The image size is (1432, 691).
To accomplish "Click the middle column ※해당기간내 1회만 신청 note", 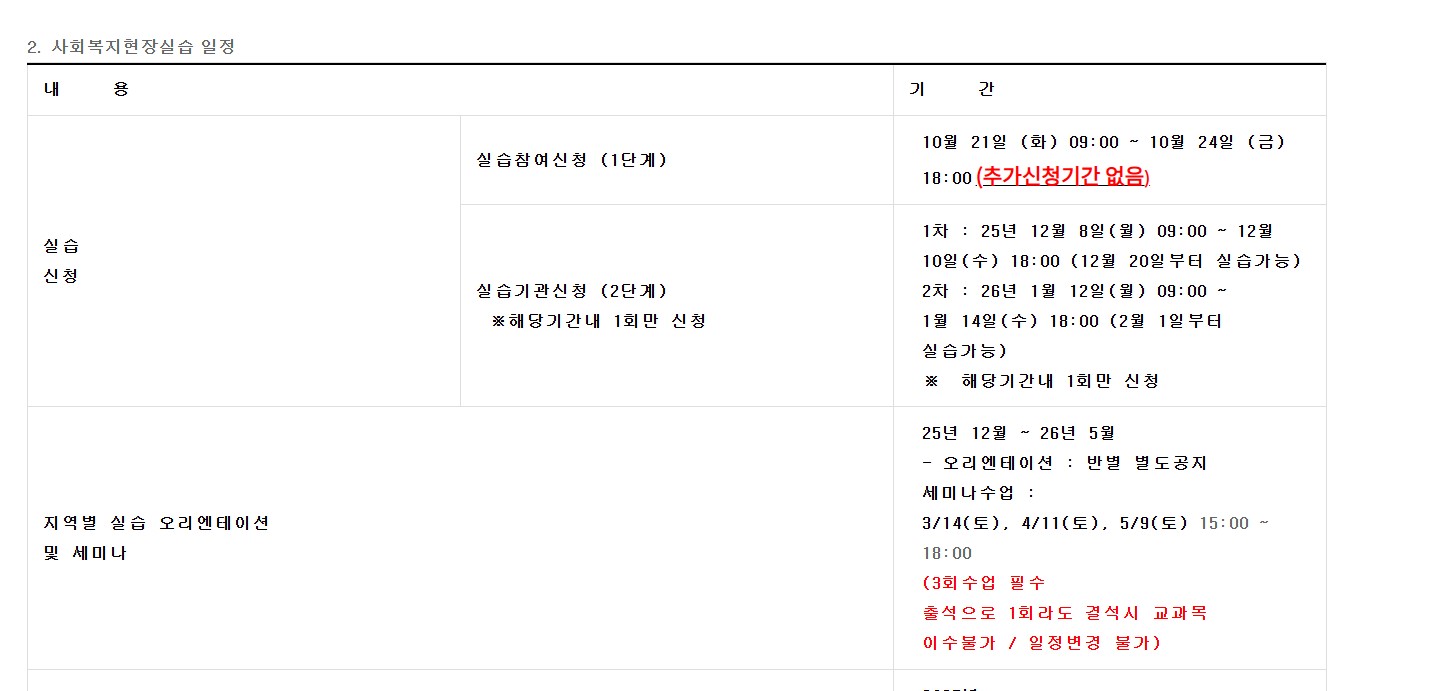I will 599,321.
